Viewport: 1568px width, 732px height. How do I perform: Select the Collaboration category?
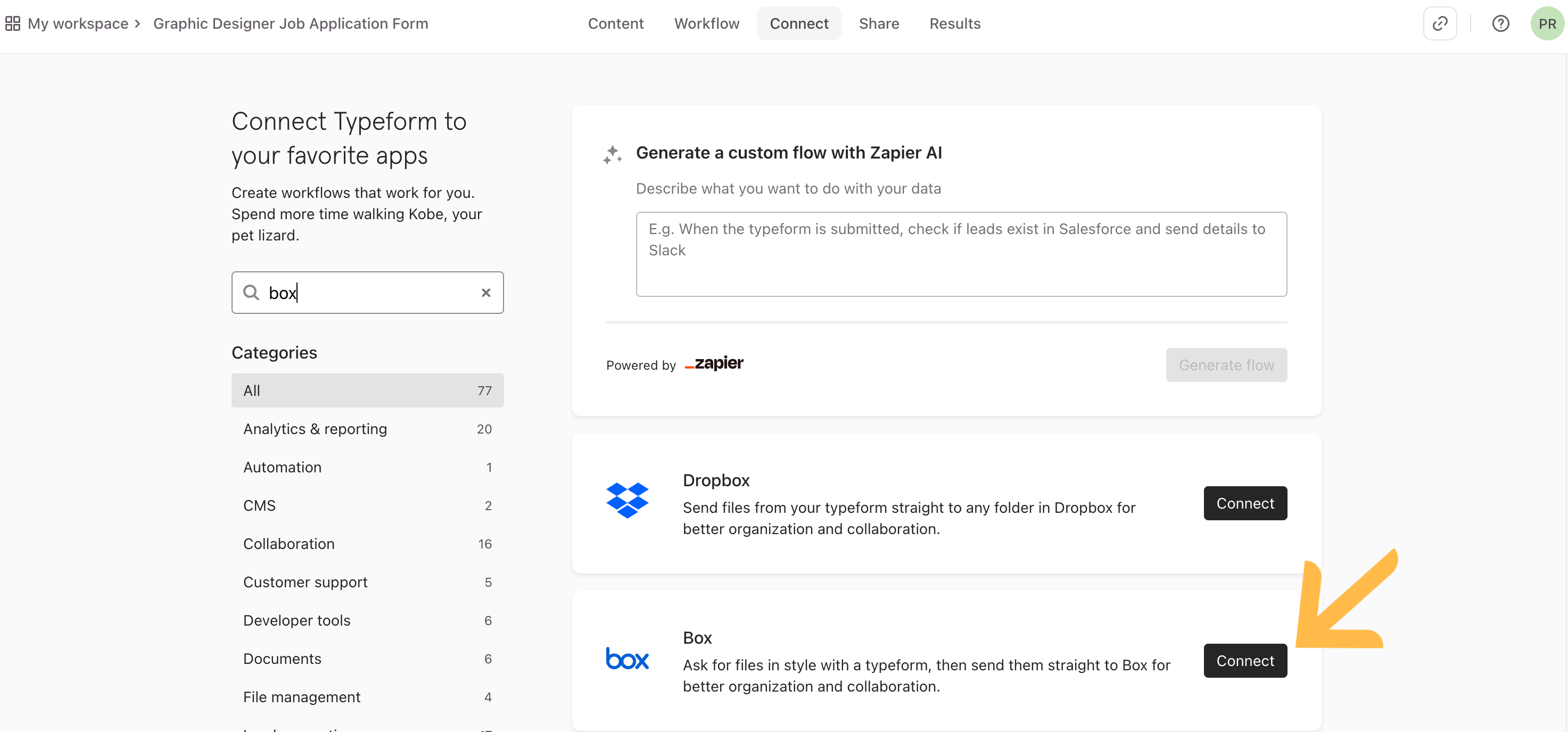pyautogui.click(x=368, y=544)
